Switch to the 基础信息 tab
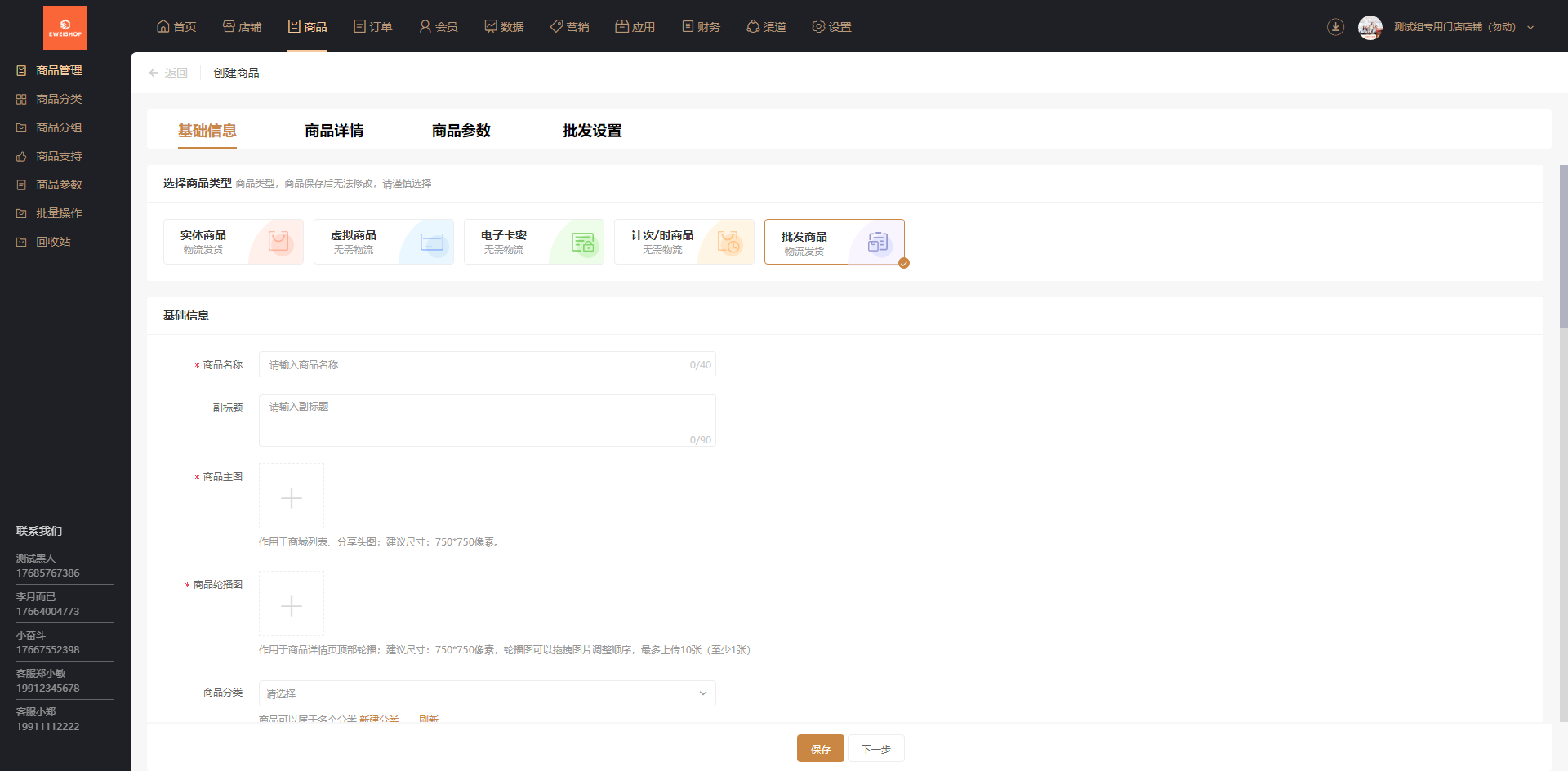 pyautogui.click(x=207, y=131)
